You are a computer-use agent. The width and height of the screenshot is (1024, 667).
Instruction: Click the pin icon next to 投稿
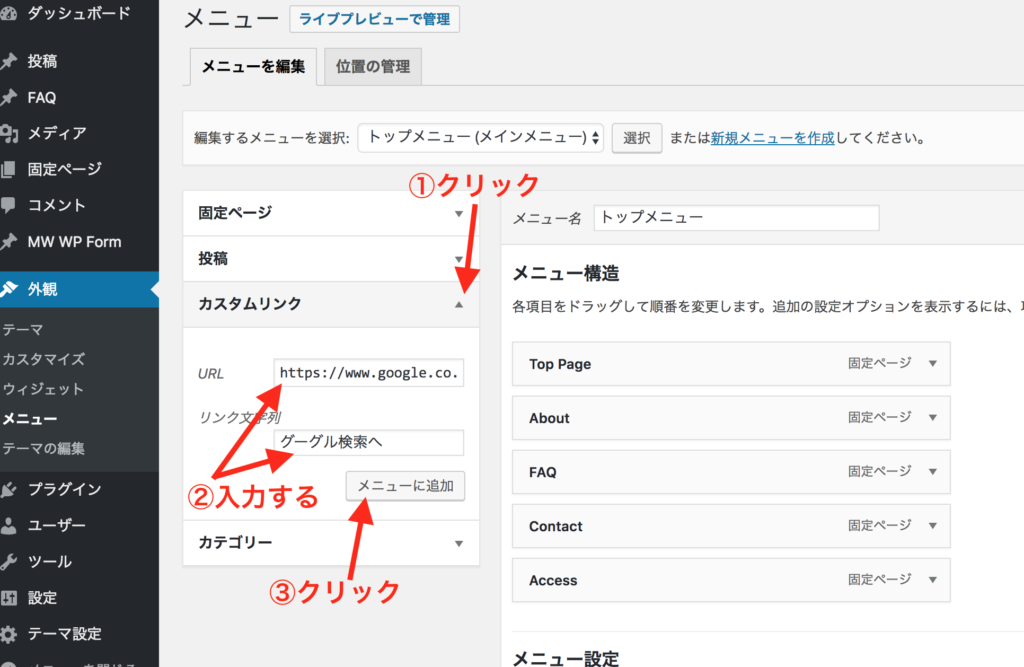pos(9,61)
